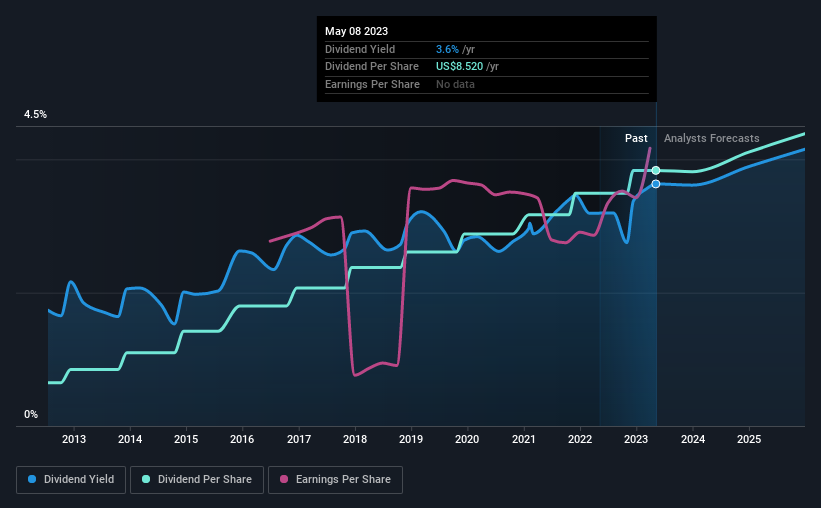Image resolution: width=821 pixels, height=508 pixels.
Task: Click the May 08 2023 tooltip date
Action: (x=357, y=31)
